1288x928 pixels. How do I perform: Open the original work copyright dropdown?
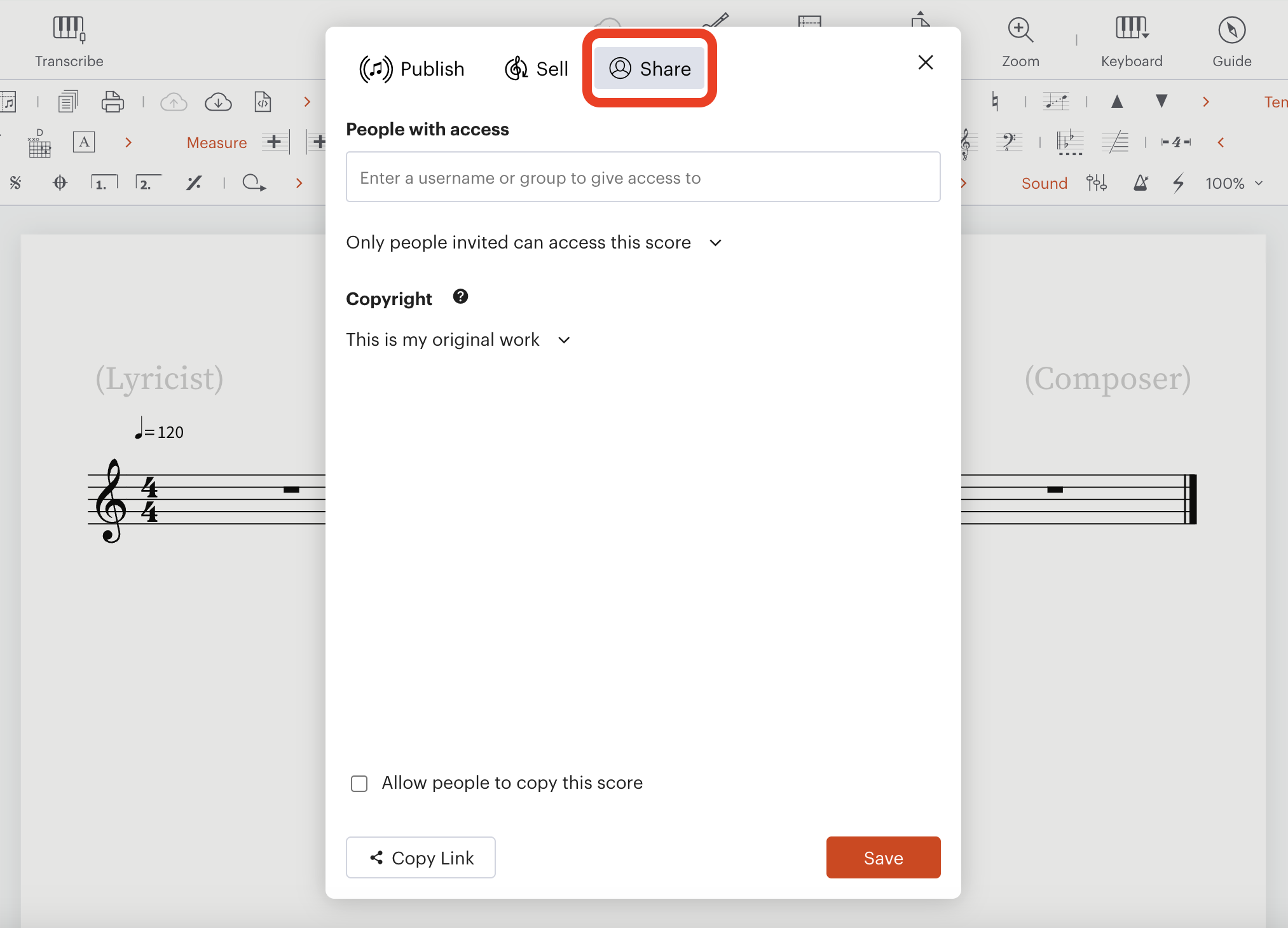point(458,340)
